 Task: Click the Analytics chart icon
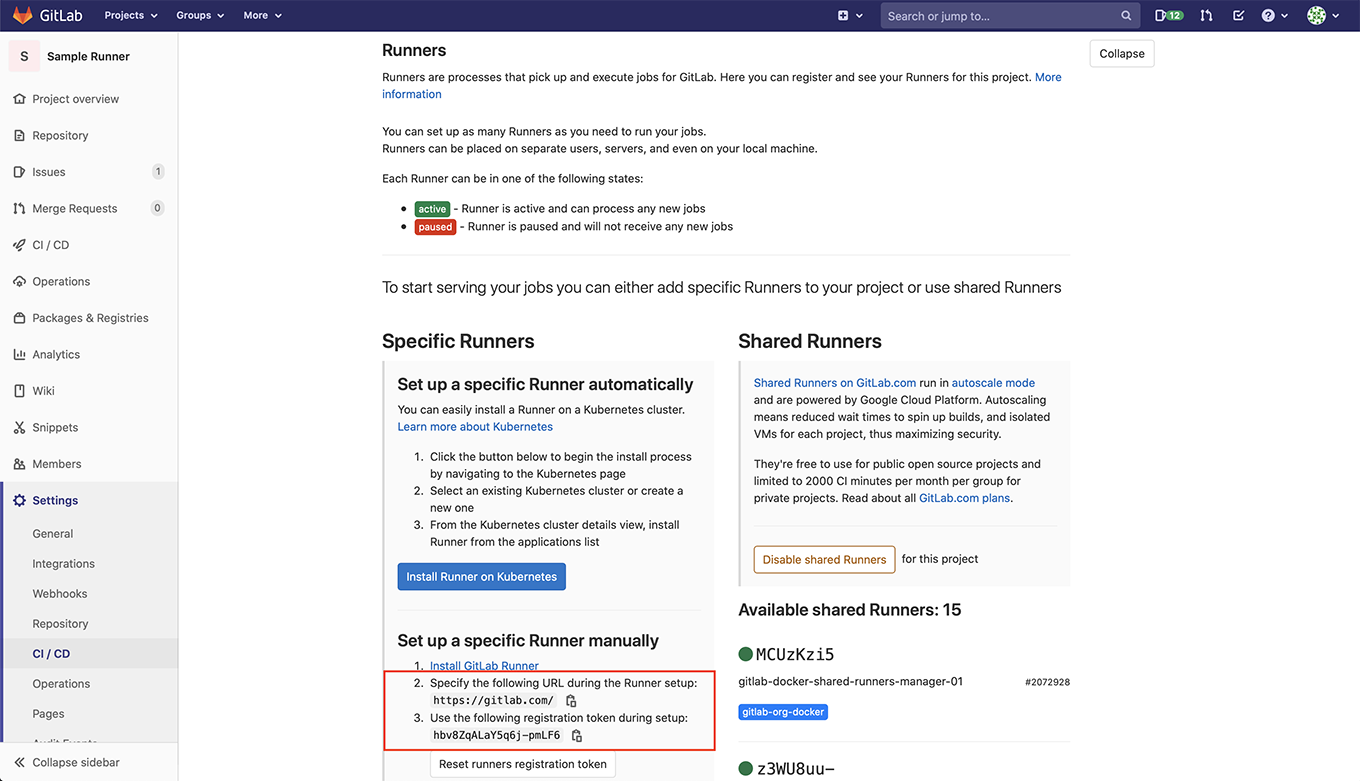click(19, 354)
